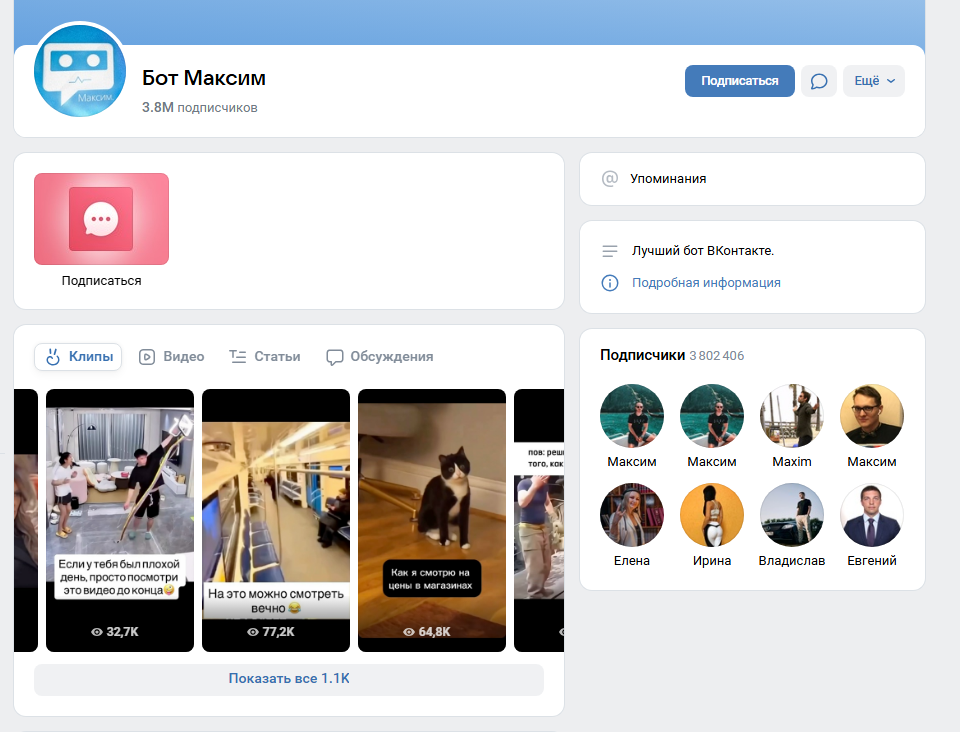Image resolution: width=960 pixels, height=732 pixels.
Task: Open subscriber Ирина's avatar
Action: (x=712, y=516)
